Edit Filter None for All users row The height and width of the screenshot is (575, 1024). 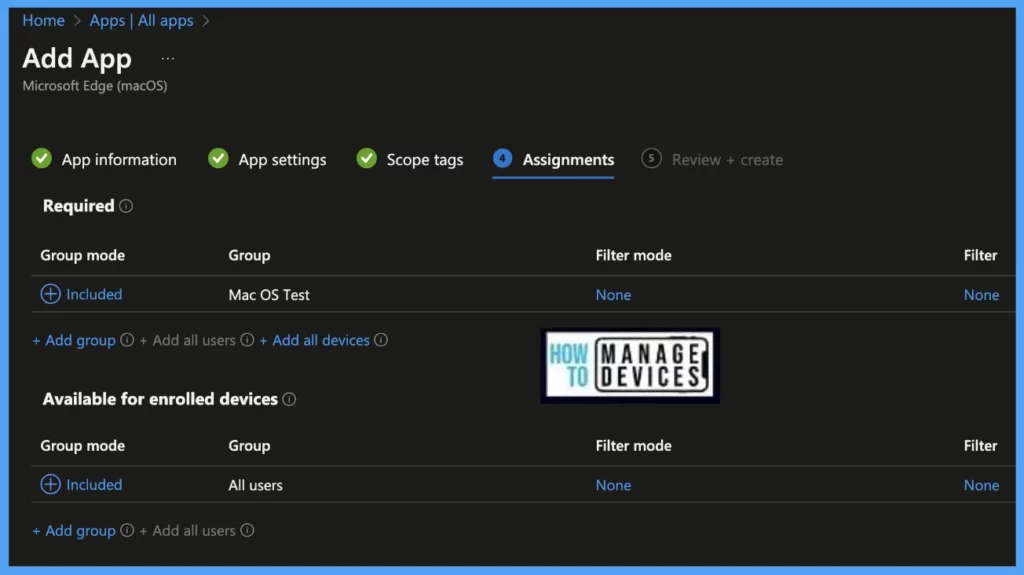[981, 485]
